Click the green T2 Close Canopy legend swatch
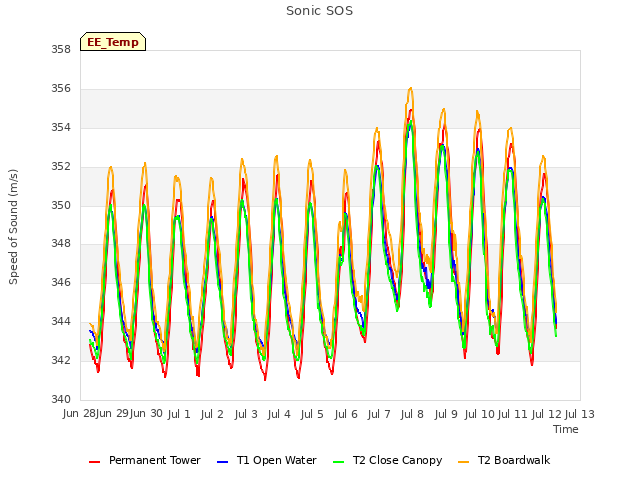Screen dimensions: 640x480 [x=338, y=462]
